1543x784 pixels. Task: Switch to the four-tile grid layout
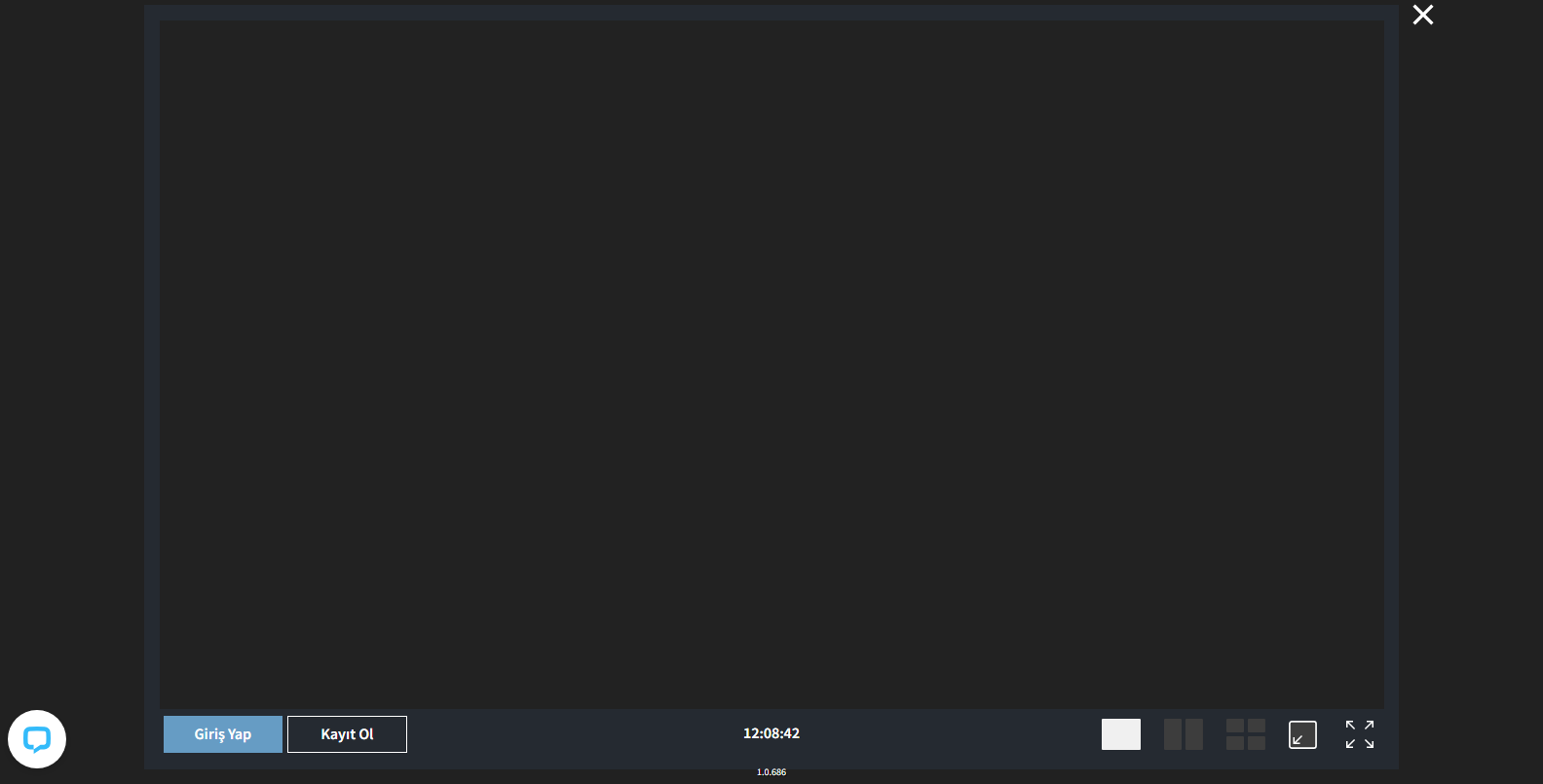pos(1246,734)
